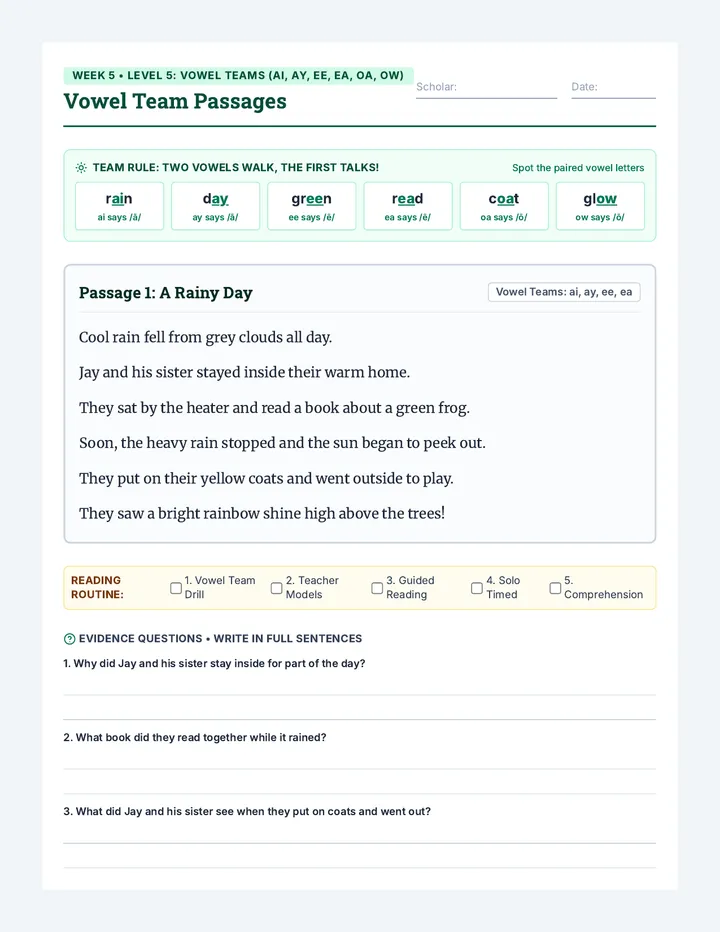
Task: Click the Scholar name field
Action: coord(486,87)
